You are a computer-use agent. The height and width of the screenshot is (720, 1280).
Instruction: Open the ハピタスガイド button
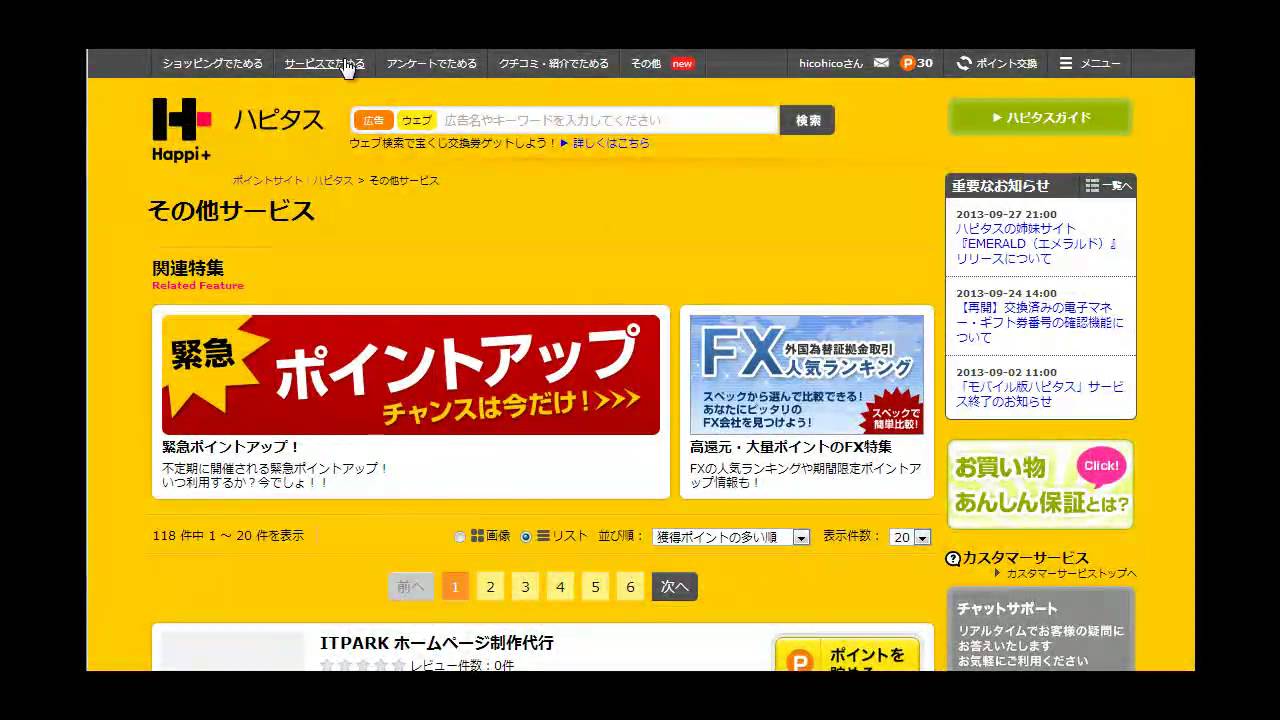click(1040, 117)
